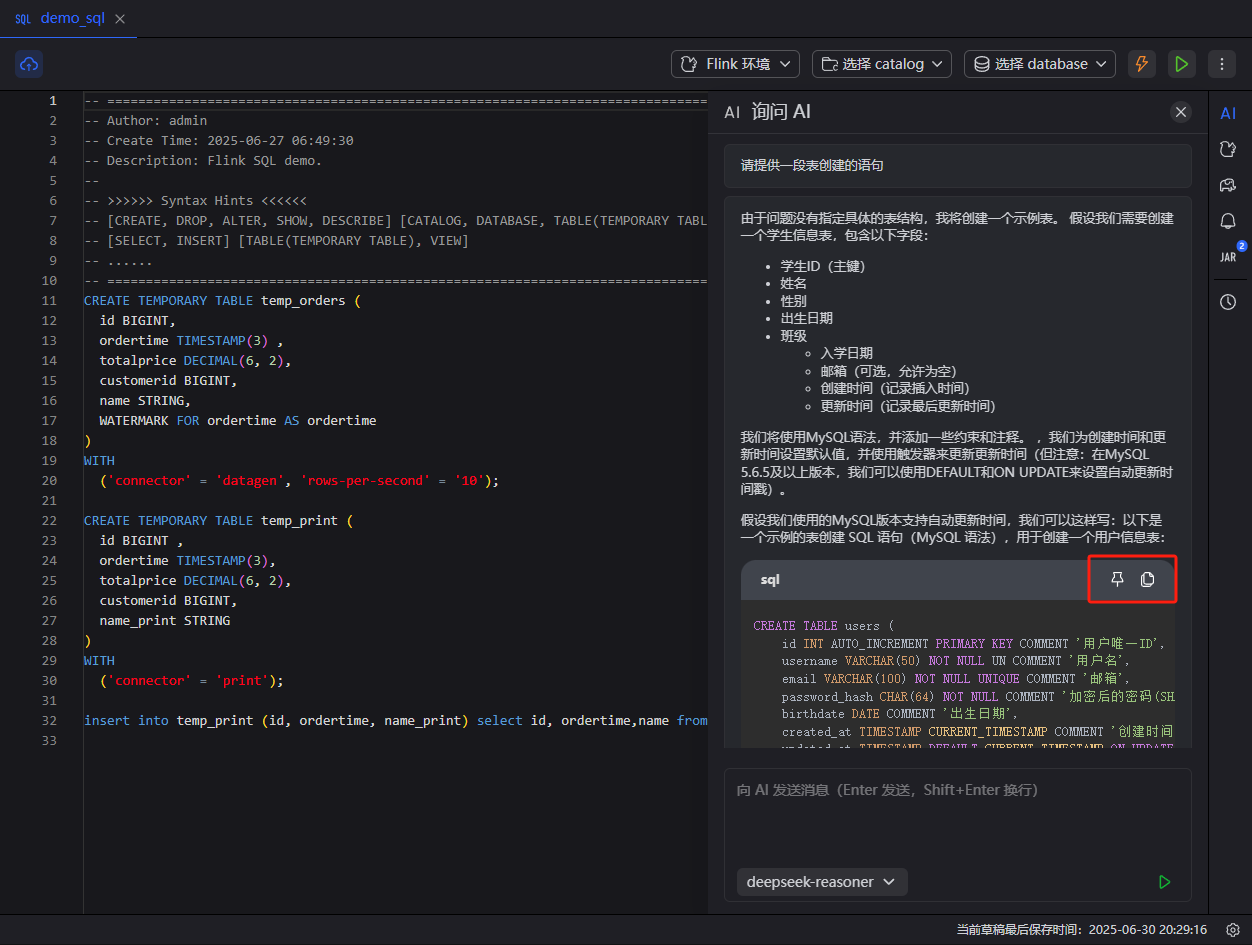Screen dimensions: 1252x945
Task: Expand the 选择 catalog dropdown
Action: [881, 64]
